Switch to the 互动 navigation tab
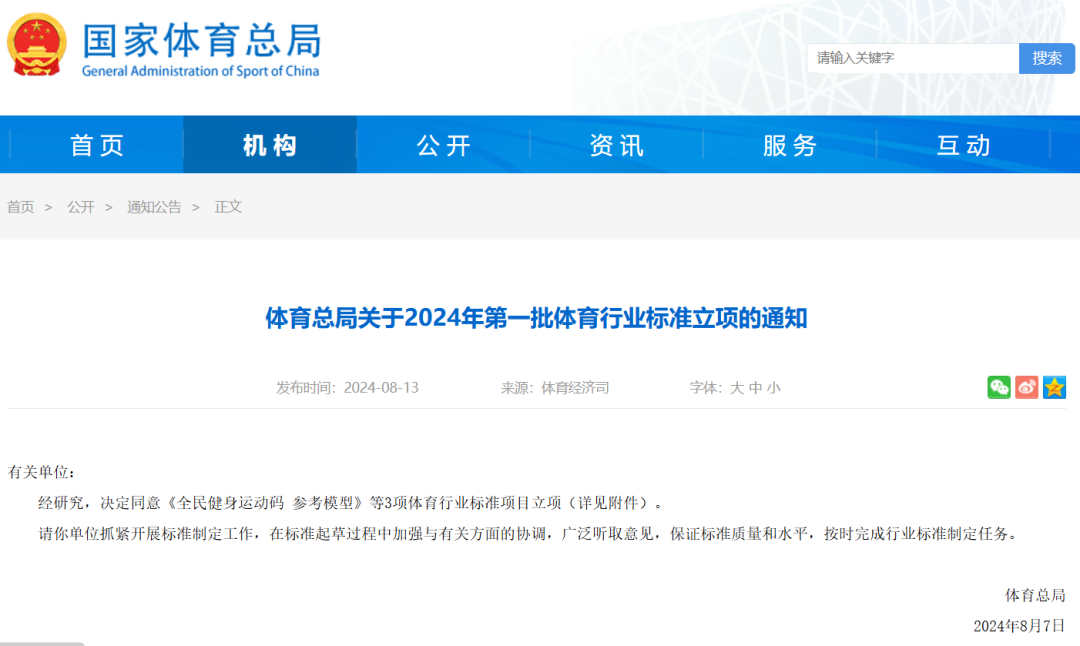The width and height of the screenshot is (1080, 646). (x=963, y=145)
